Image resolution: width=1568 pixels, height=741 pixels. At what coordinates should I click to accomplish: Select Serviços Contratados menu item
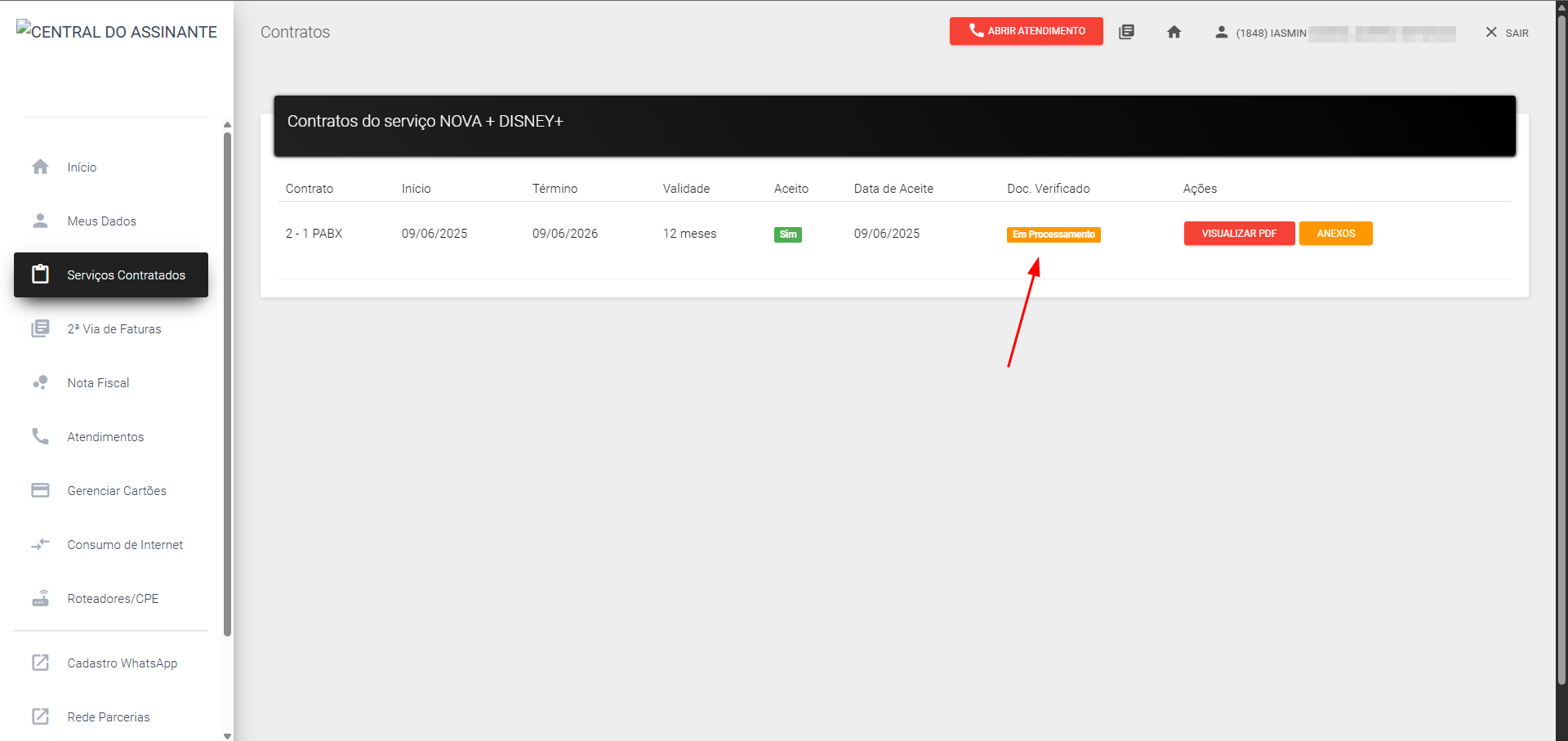(111, 275)
